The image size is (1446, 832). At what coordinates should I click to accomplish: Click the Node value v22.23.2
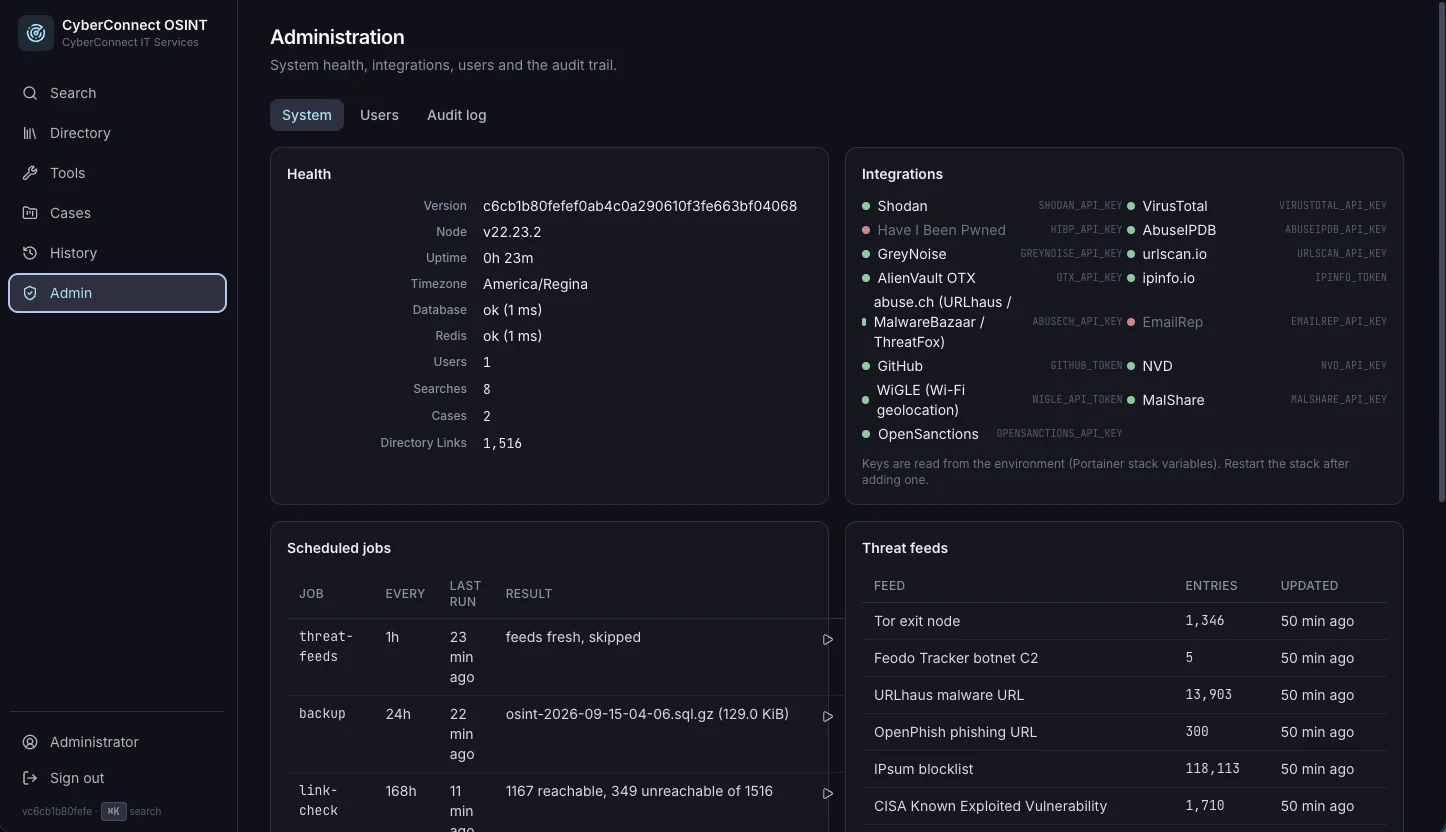click(512, 232)
